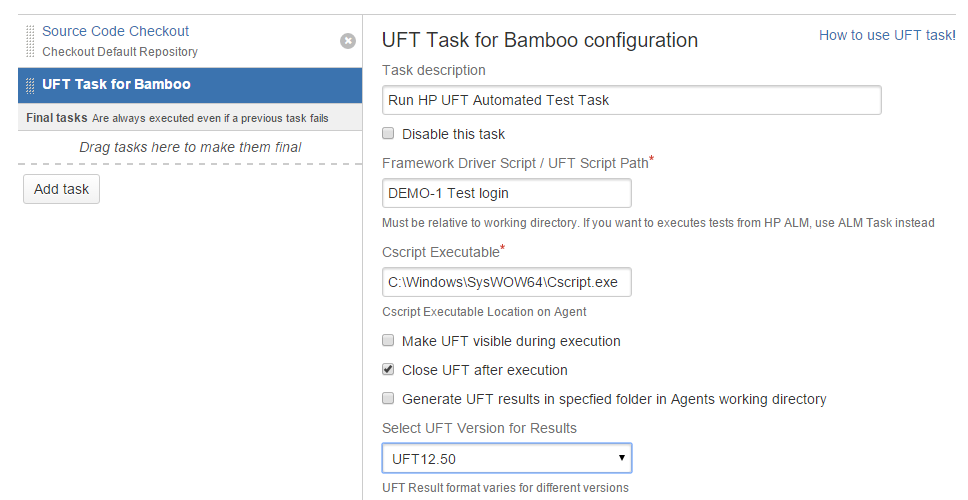Toggle the Disable this task checkbox
Viewport: 968px width, 500px height.
[x=388, y=134]
